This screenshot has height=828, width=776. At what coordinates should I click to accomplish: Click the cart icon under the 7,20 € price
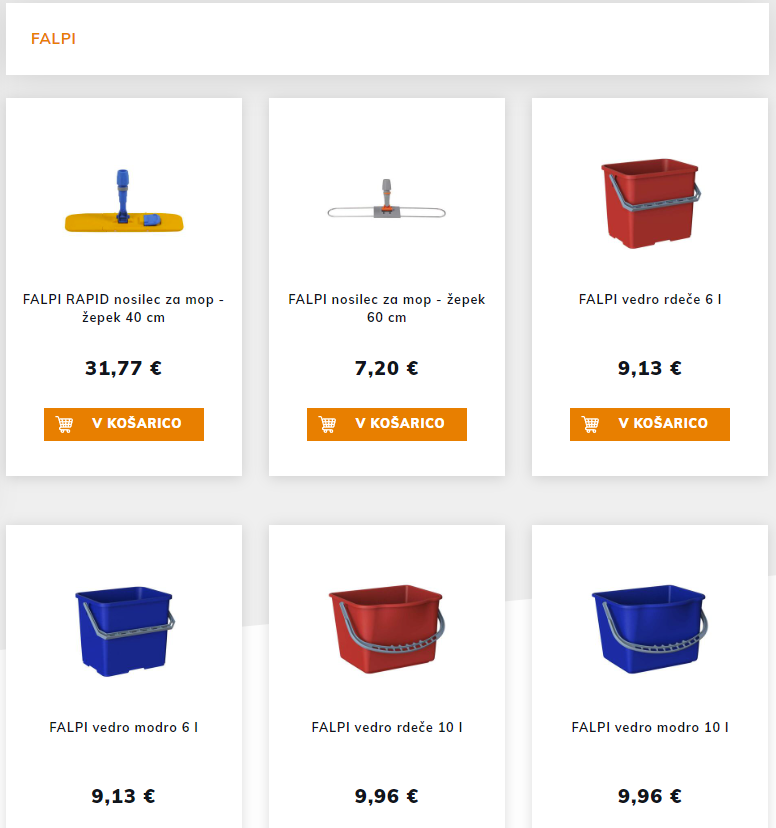pos(327,425)
